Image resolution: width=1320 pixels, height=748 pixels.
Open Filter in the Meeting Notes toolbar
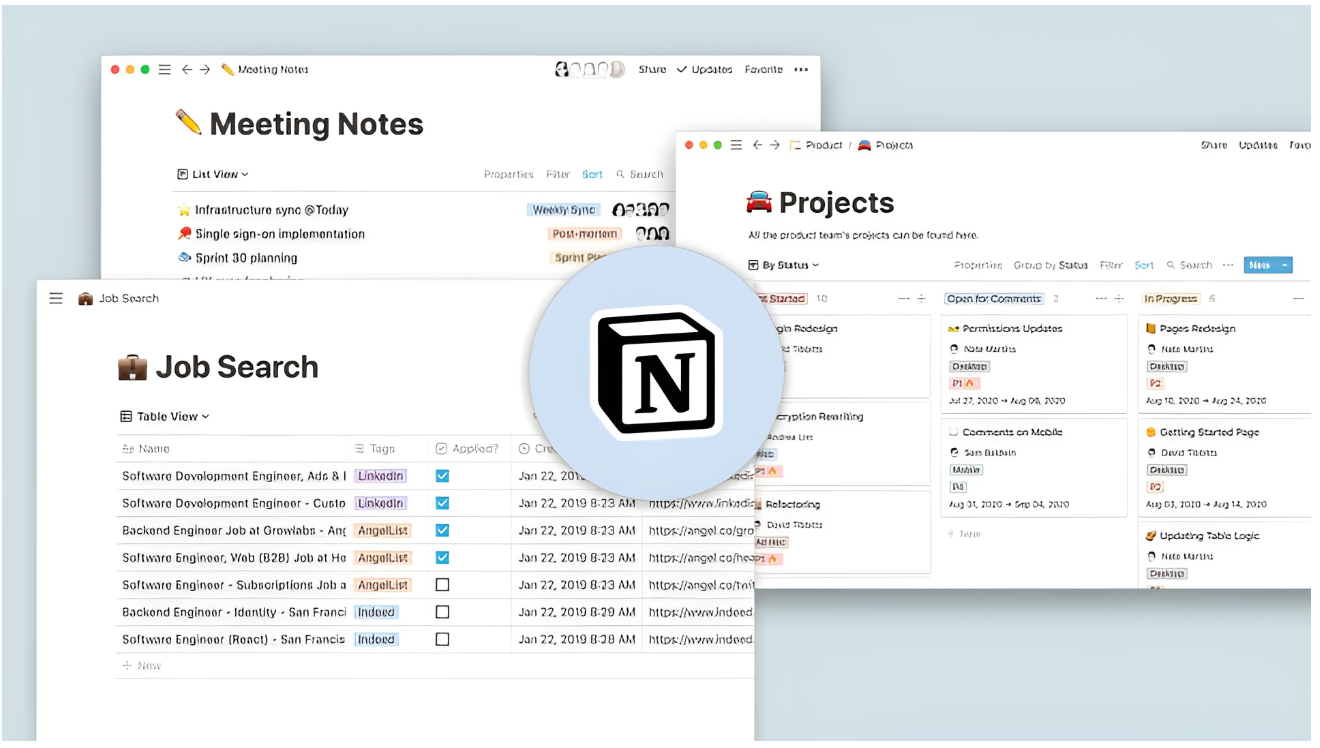click(558, 174)
